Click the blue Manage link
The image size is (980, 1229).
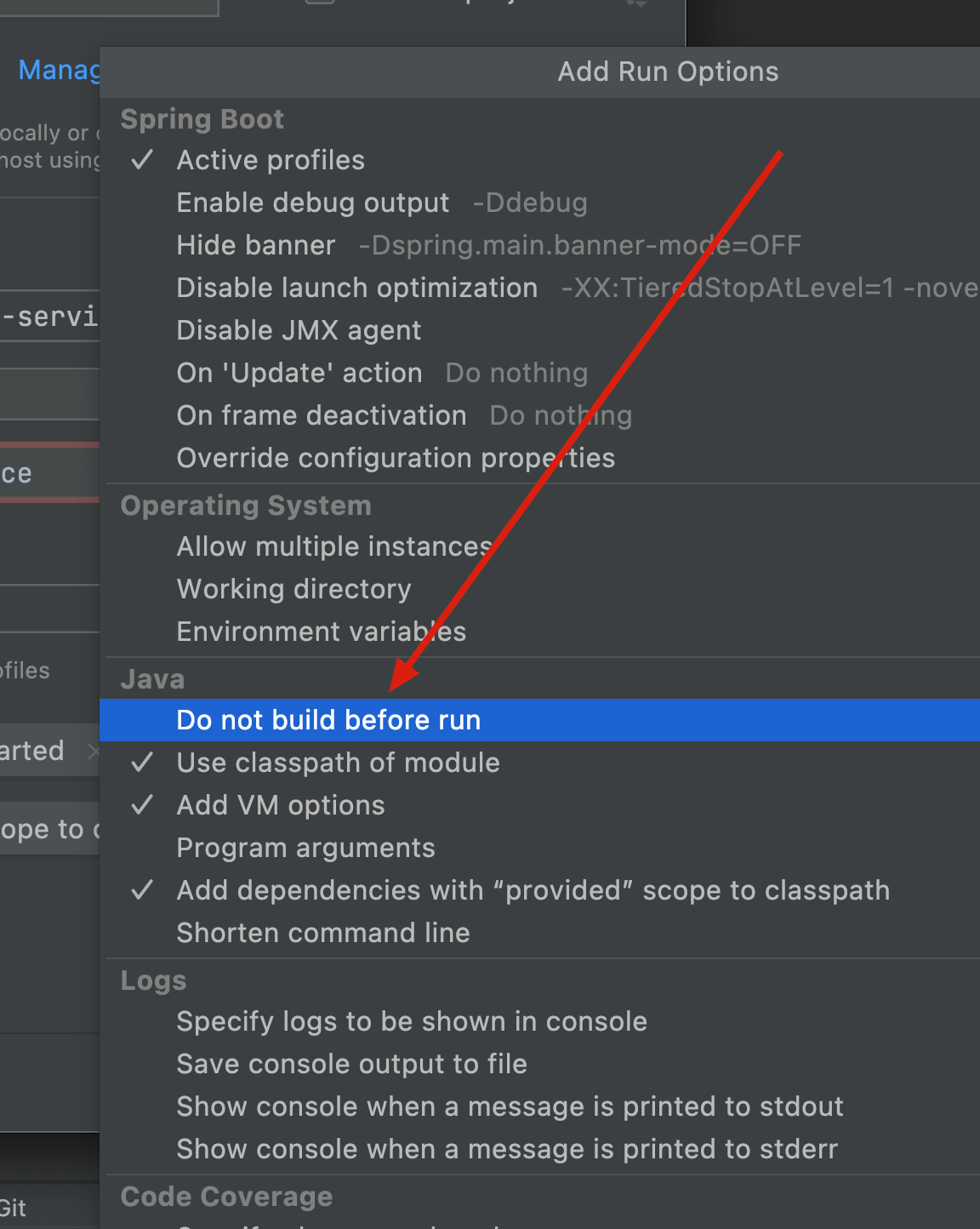[58, 70]
